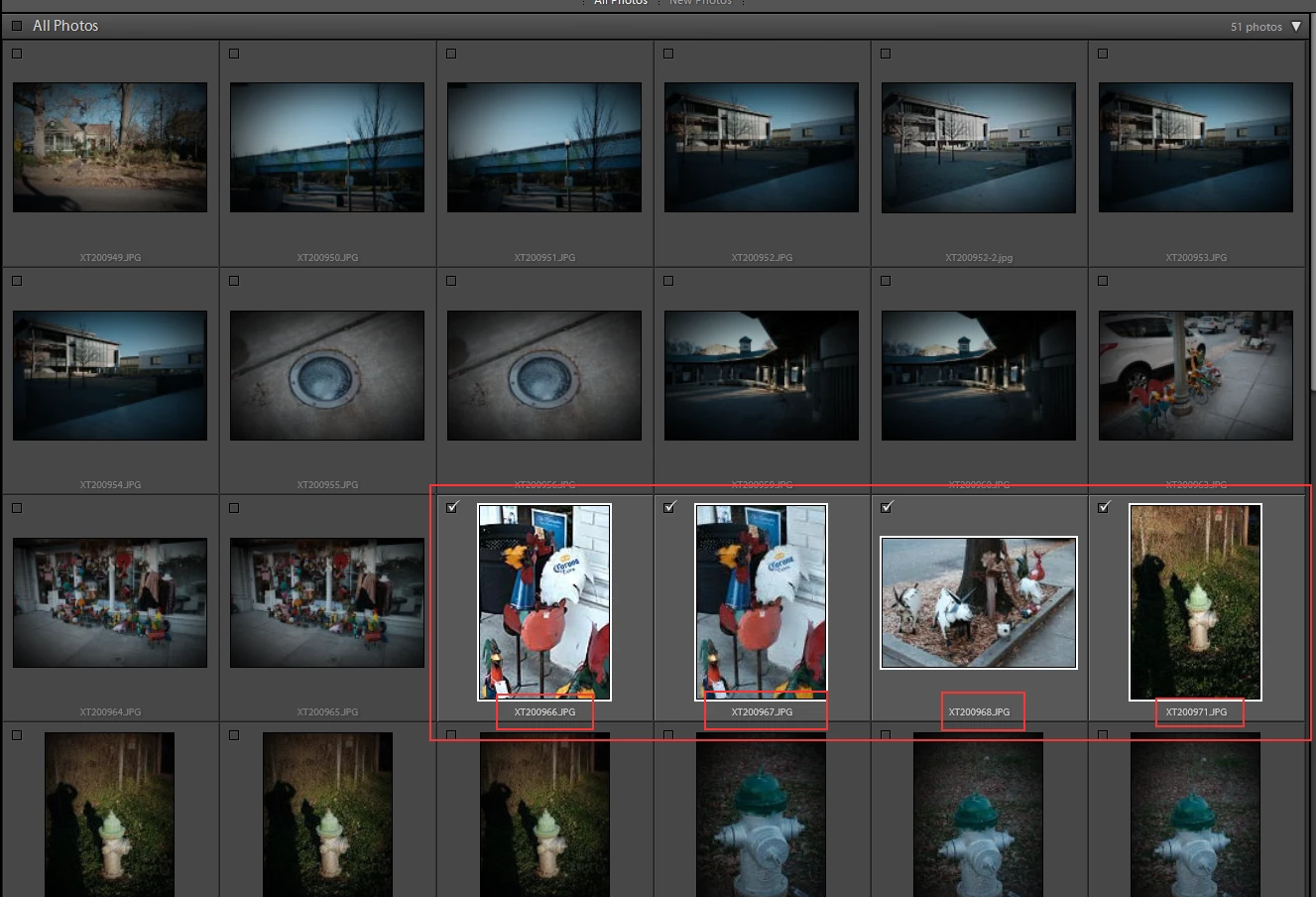Select the XT200968.JPG goat sculptures thumbnail
Screen dimensions: 1316x897
(979, 602)
